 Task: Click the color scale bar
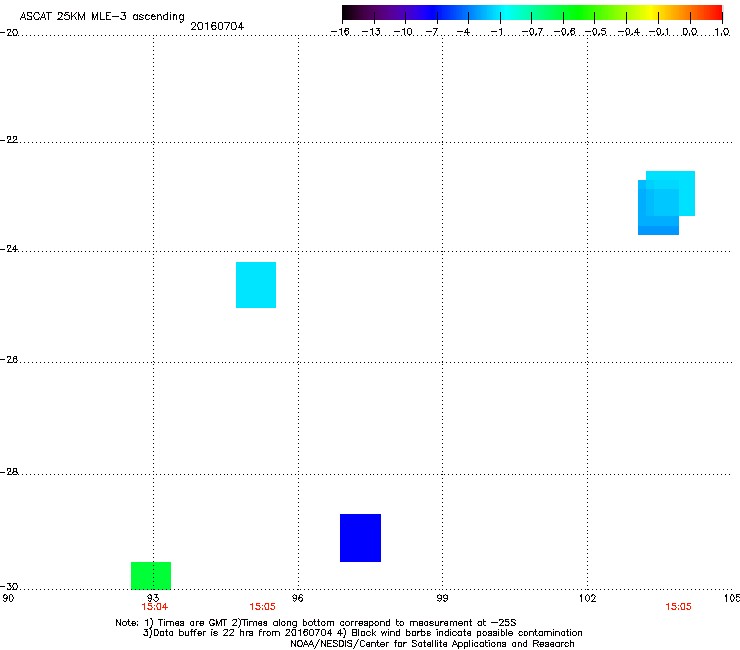click(532, 13)
